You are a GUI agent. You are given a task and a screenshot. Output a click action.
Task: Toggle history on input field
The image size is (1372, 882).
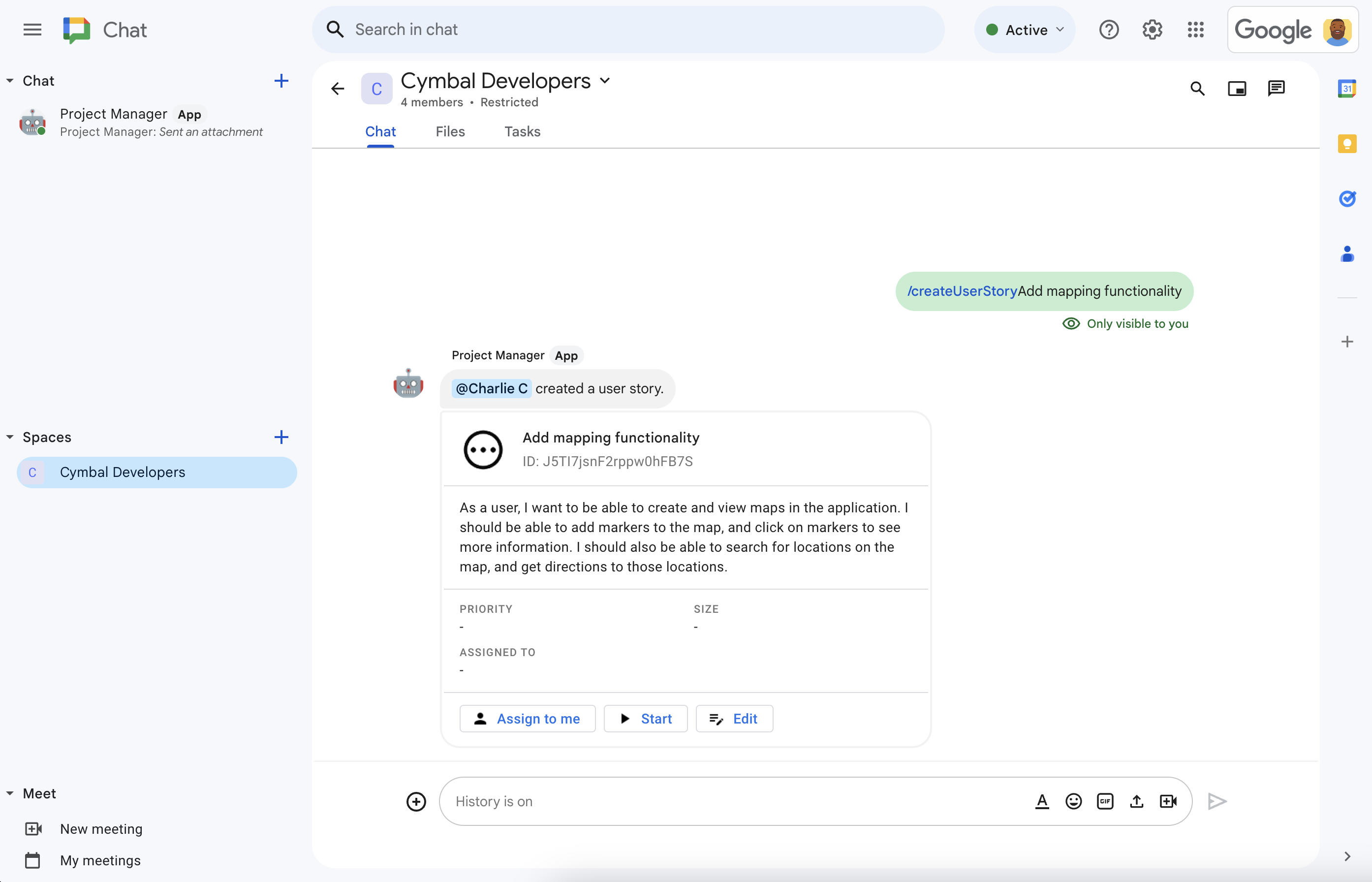click(x=493, y=801)
